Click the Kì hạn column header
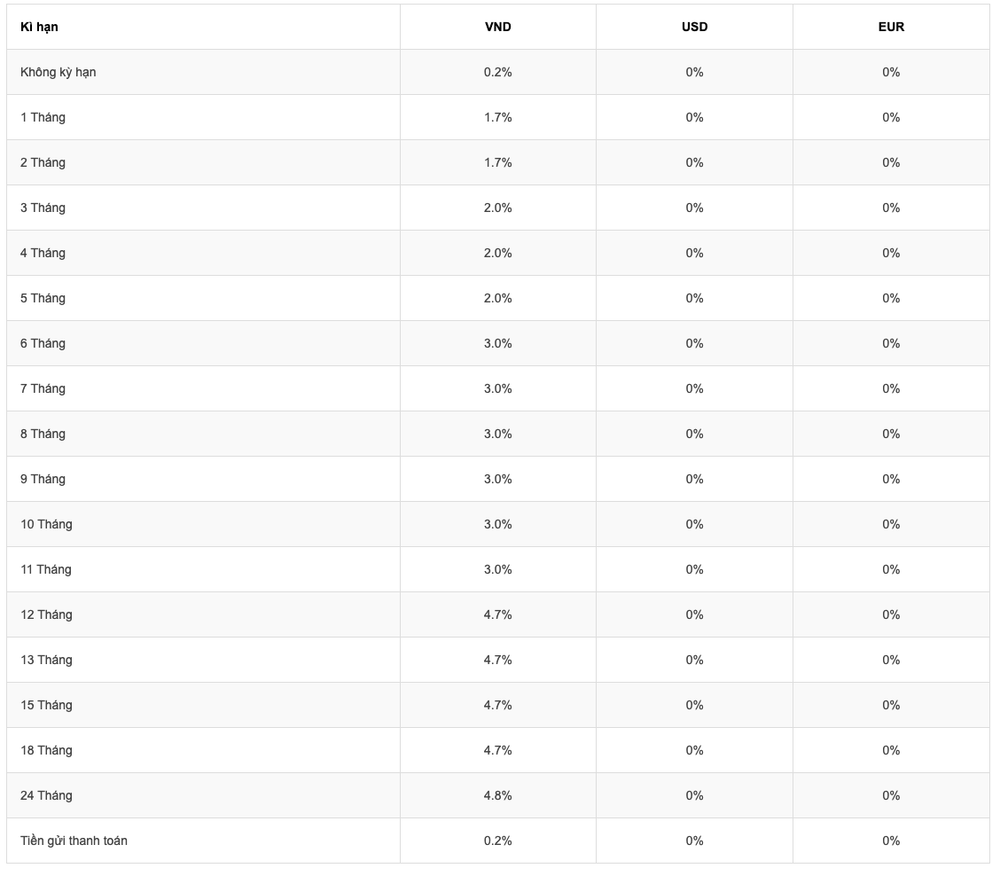The height and width of the screenshot is (869, 1000). tap(39, 27)
